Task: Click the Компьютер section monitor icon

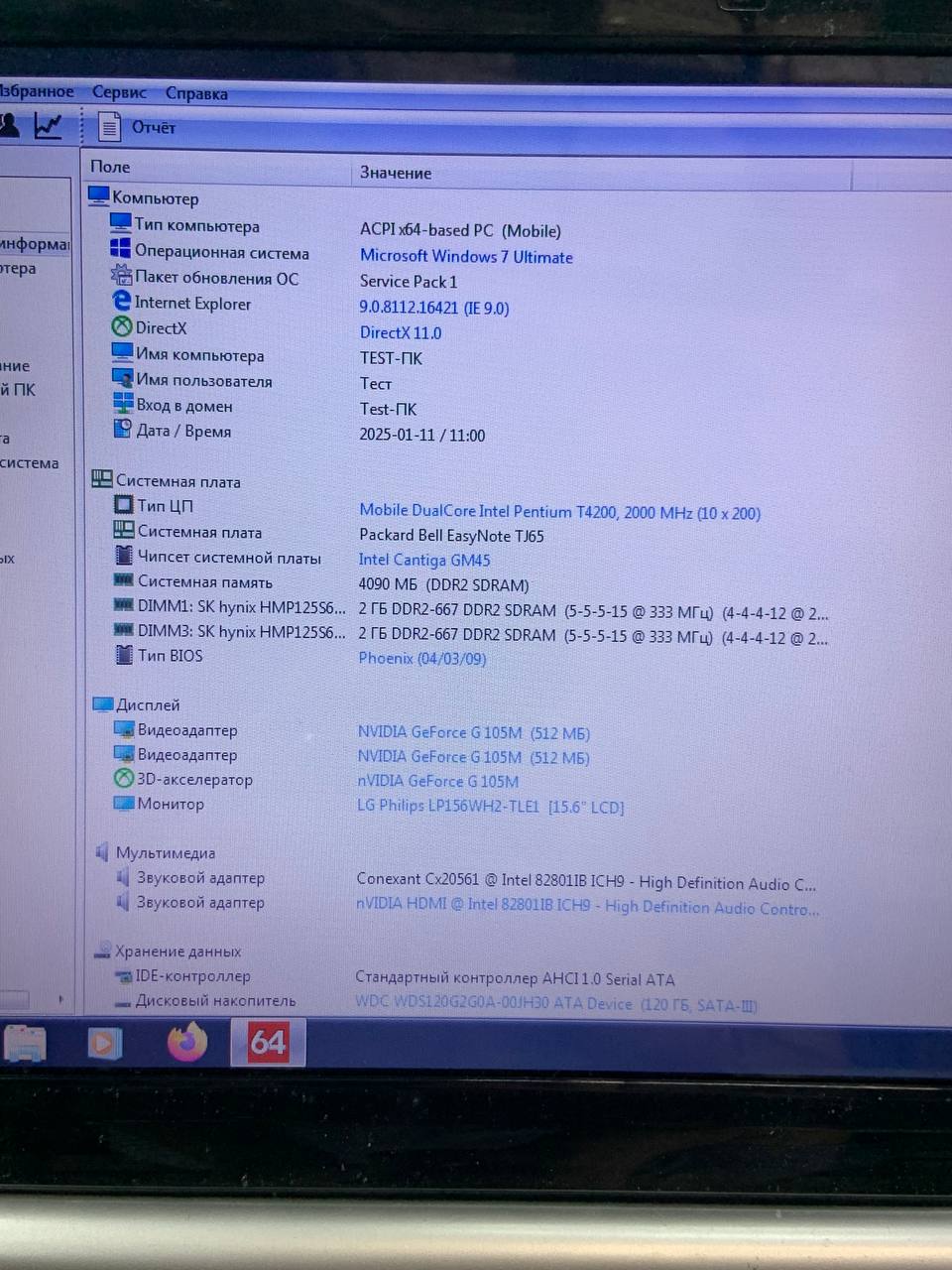Action: point(99,196)
